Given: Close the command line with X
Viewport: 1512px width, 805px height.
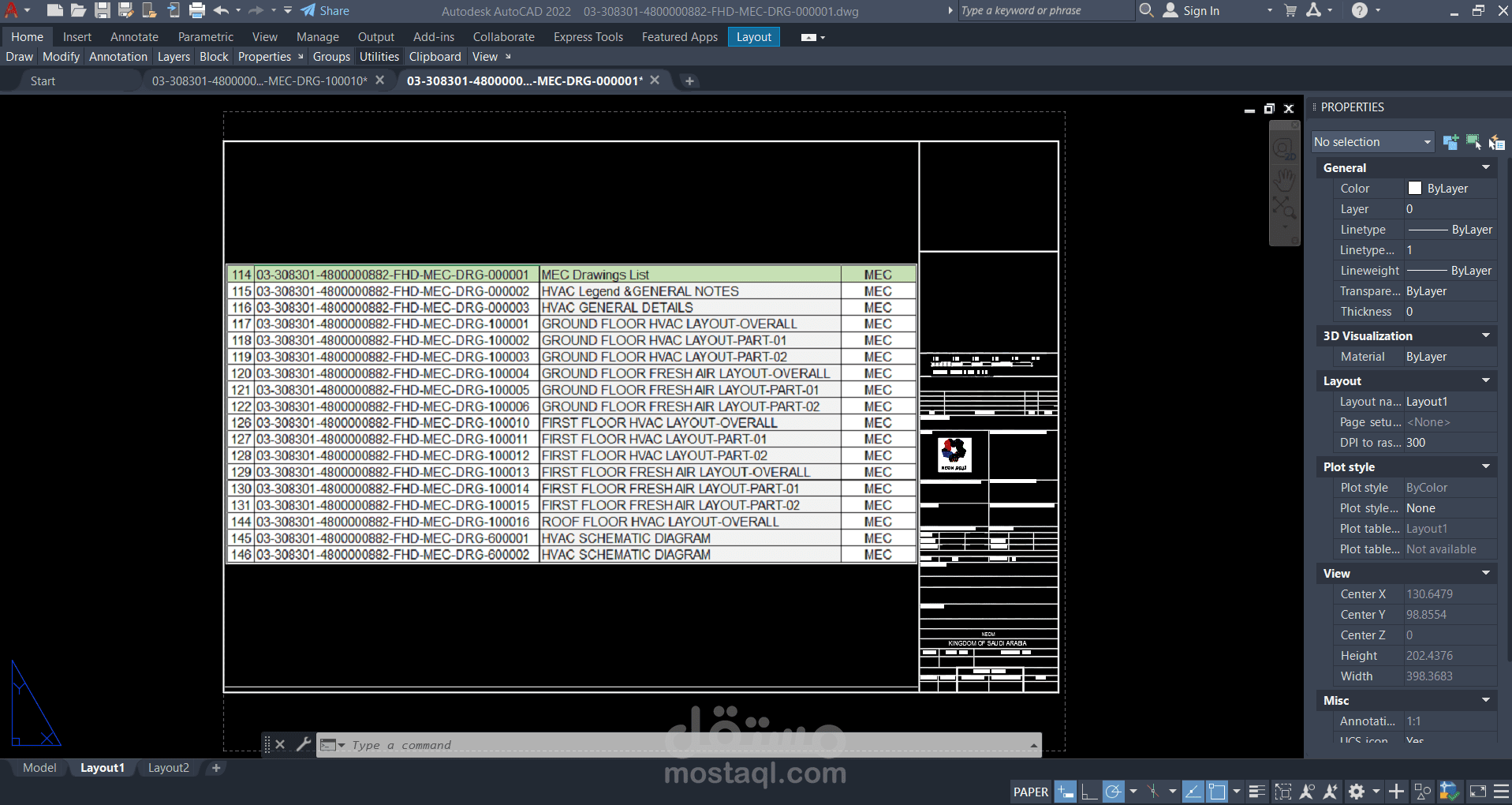Looking at the screenshot, I should tap(280, 744).
